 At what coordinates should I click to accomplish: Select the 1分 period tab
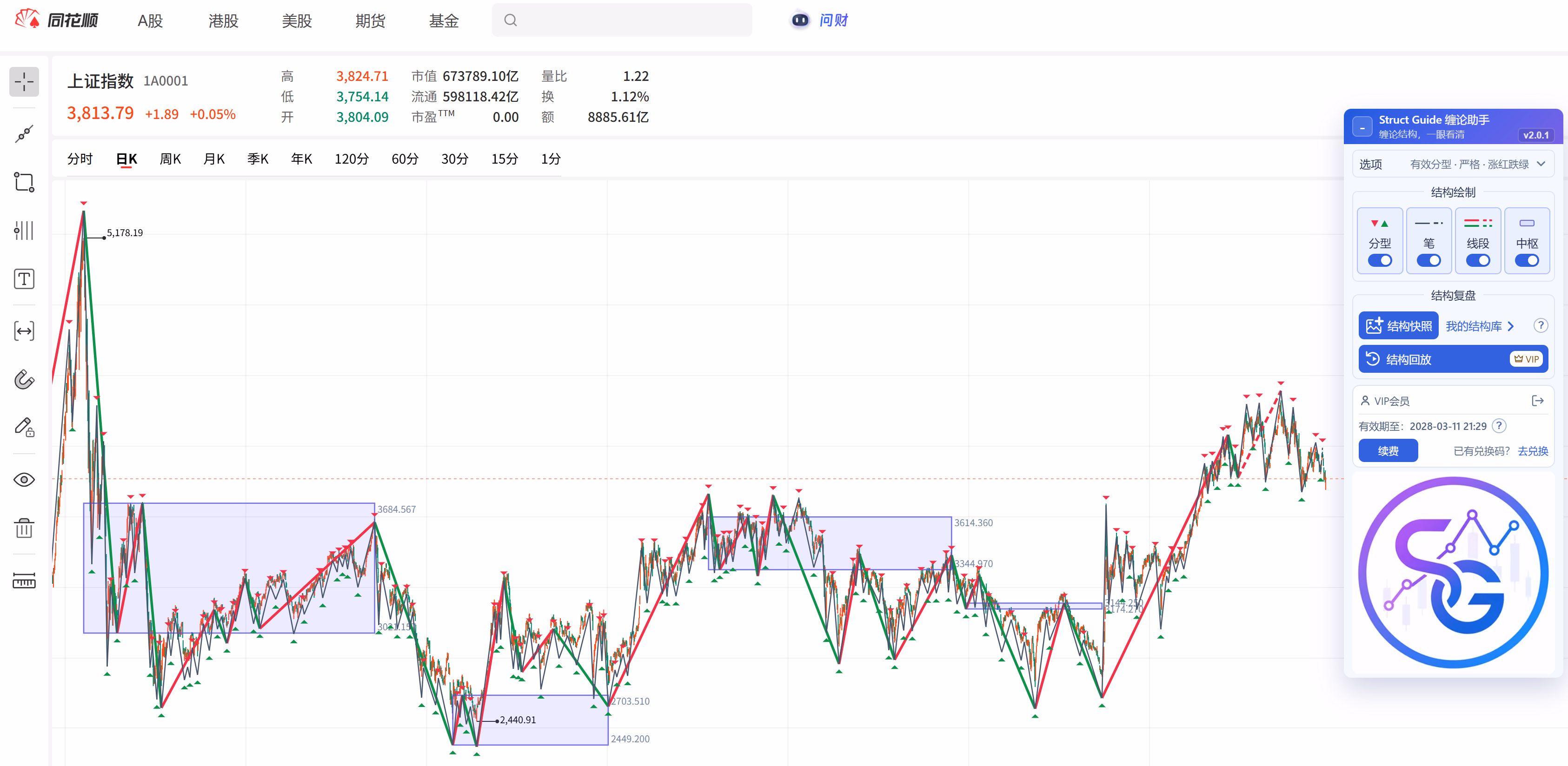click(x=551, y=159)
